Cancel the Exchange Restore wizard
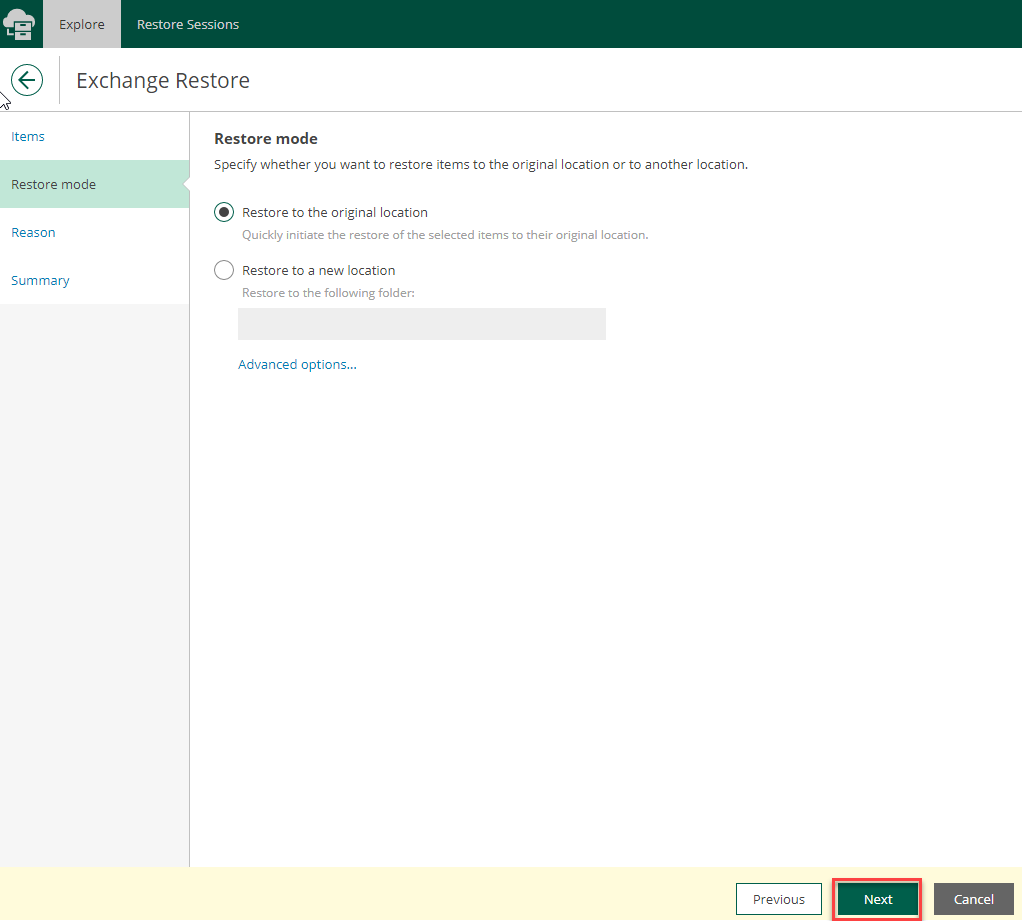The height and width of the screenshot is (921, 1022). click(x=973, y=899)
